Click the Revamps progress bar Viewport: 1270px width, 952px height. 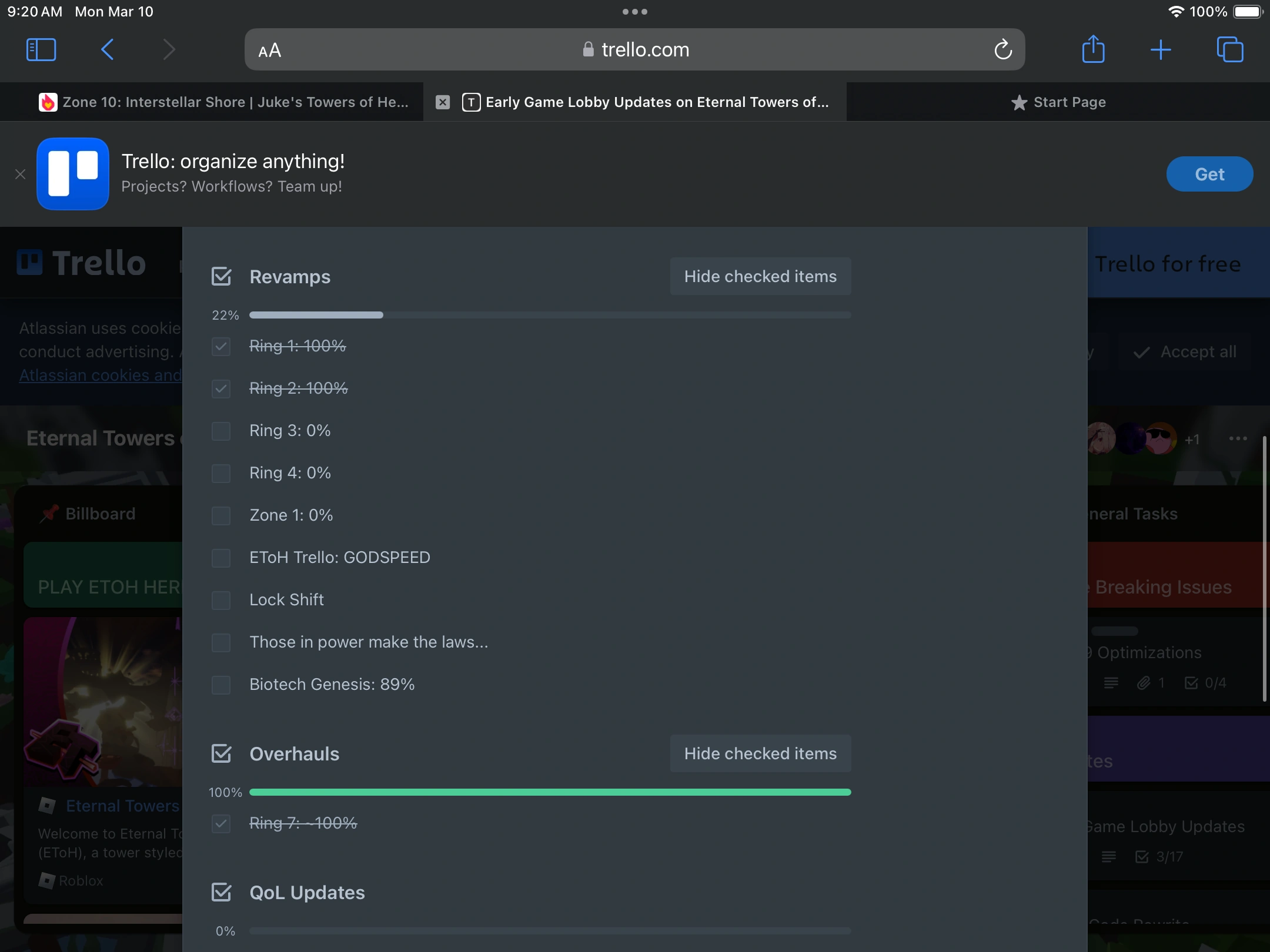coord(550,315)
